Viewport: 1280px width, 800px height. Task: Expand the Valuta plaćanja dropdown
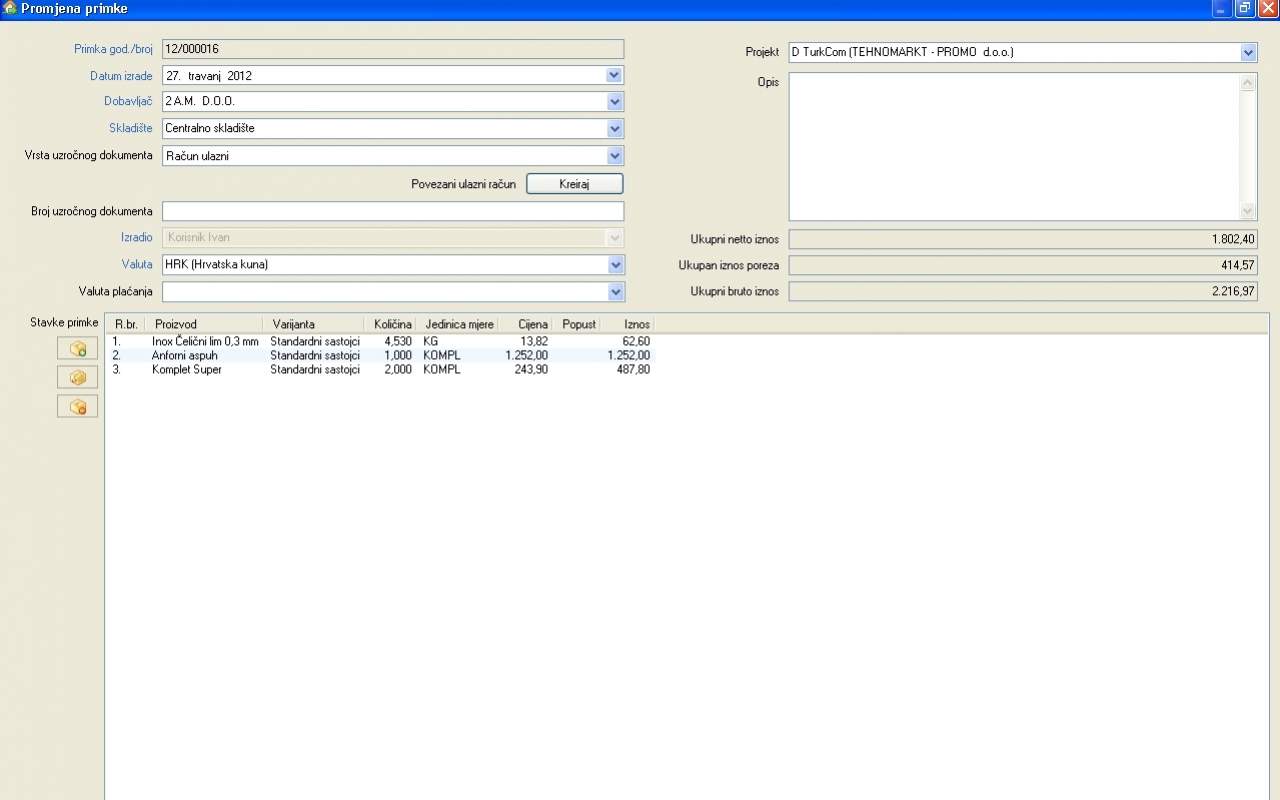point(614,292)
